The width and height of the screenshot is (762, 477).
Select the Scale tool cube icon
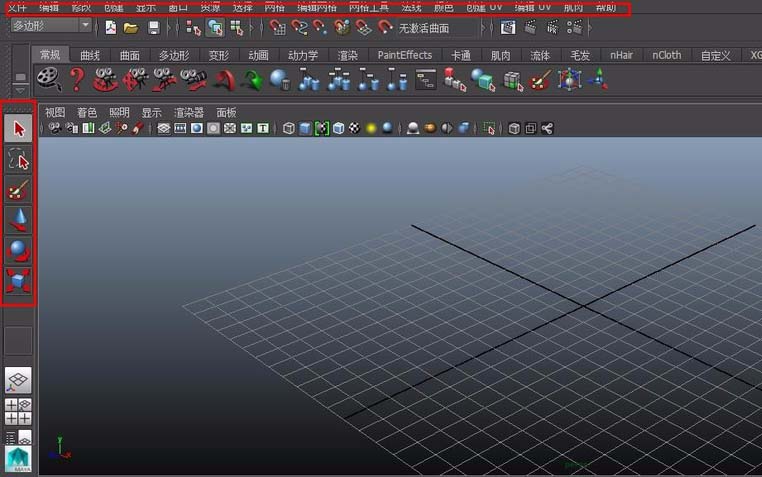19,280
